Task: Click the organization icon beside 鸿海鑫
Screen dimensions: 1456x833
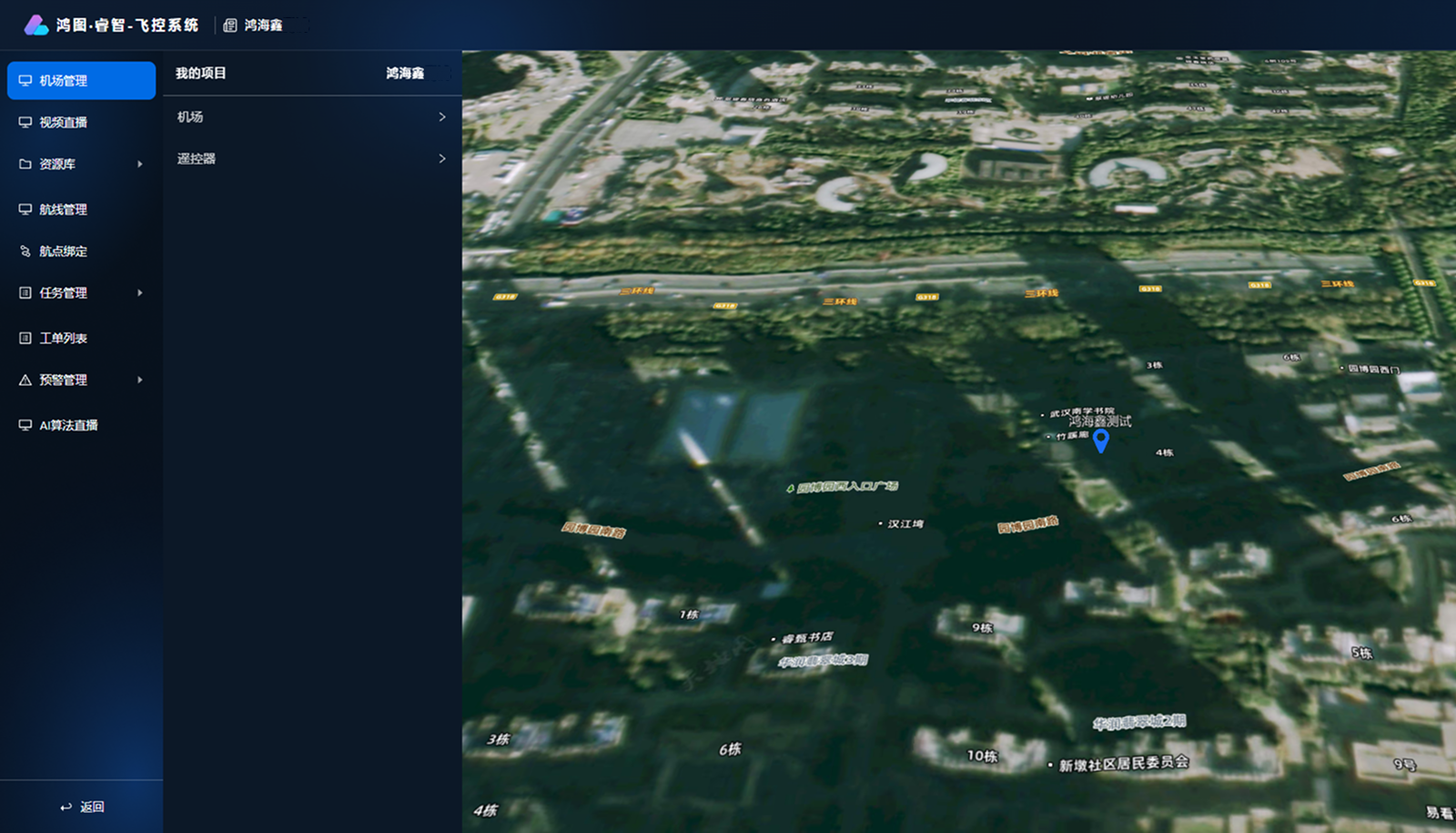Action: pyautogui.click(x=230, y=25)
